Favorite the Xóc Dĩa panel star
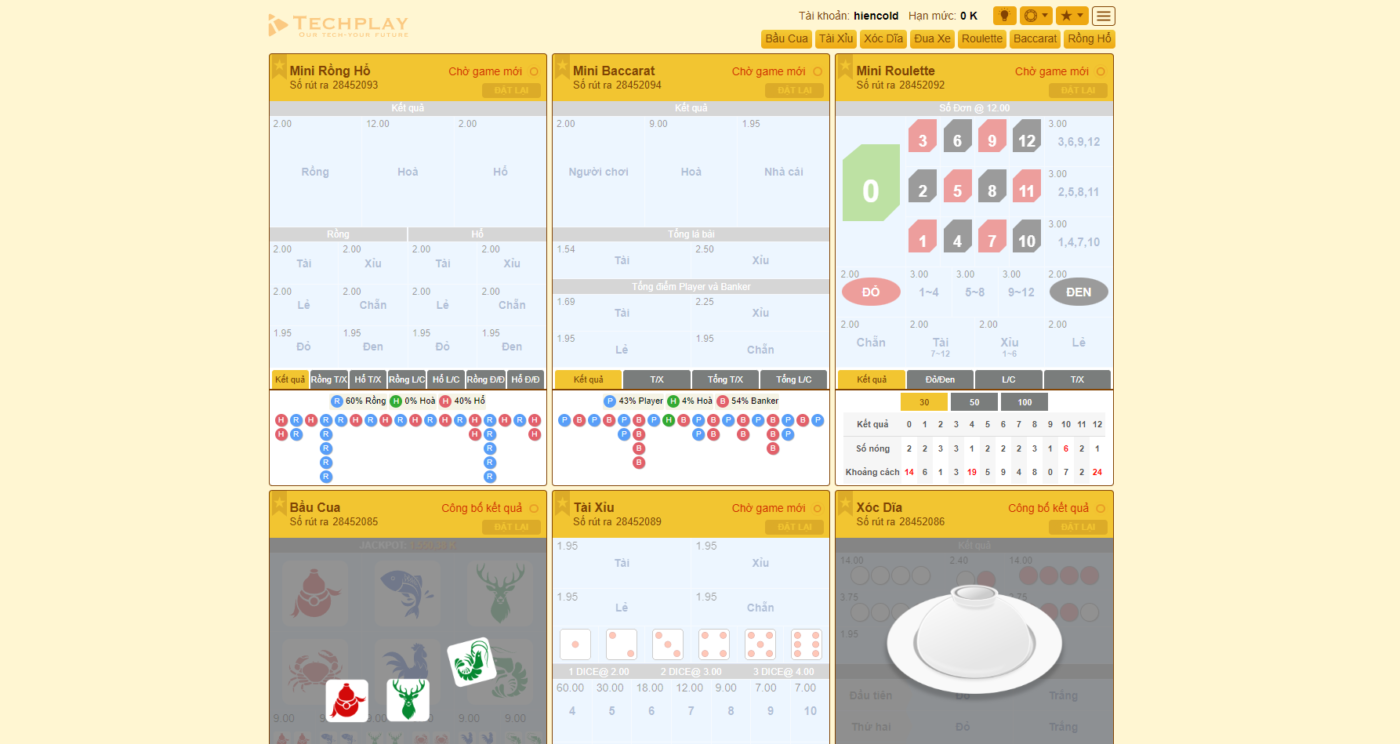Viewport: 1400px width, 744px height. (845, 503)
